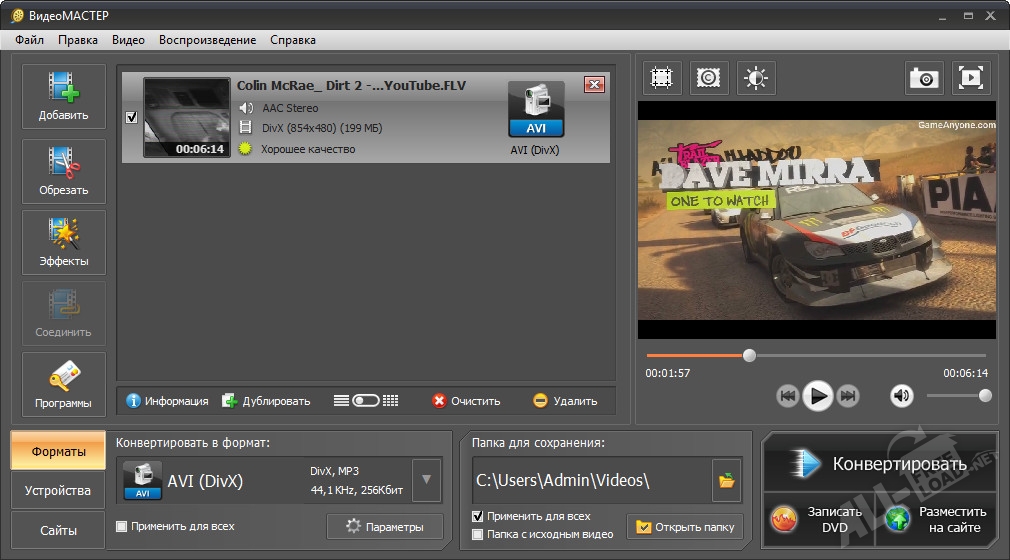Image resolution: width=1010 pixels, height=560 pixels.
Task: Uncheck the Colin McRae video checkbox
Action: [132, 118]
